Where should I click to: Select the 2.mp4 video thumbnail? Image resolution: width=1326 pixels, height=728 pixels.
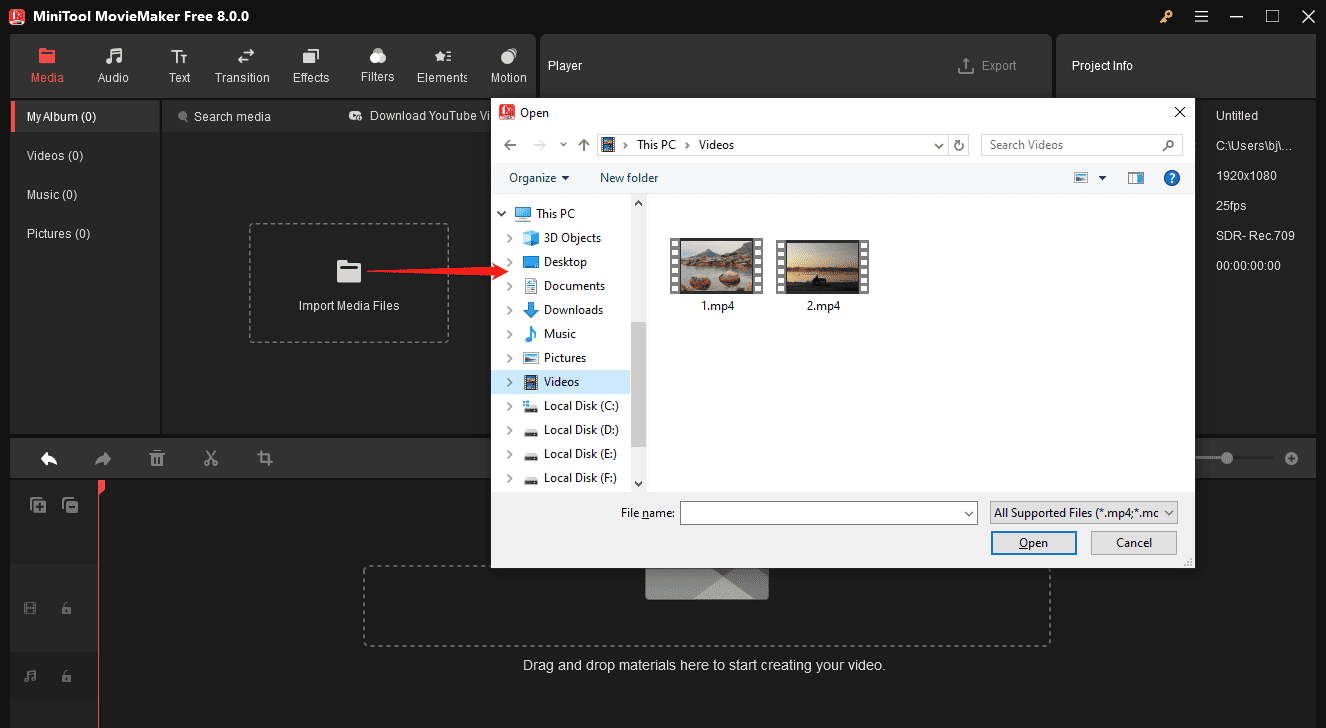(822, 266)
